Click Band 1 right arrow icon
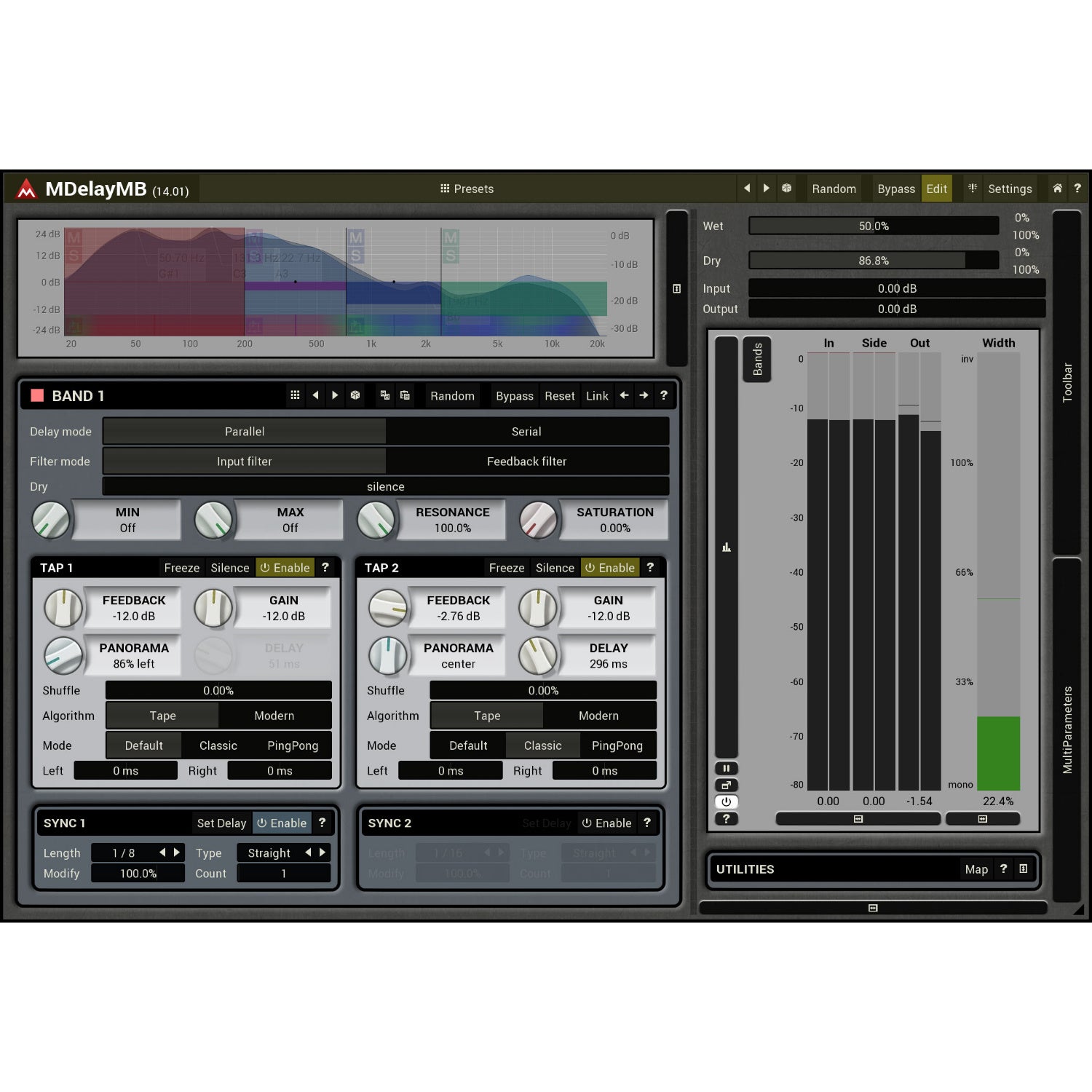Image resolution: width=1092 pixels, height=1092 pixels. coord(644,395)
